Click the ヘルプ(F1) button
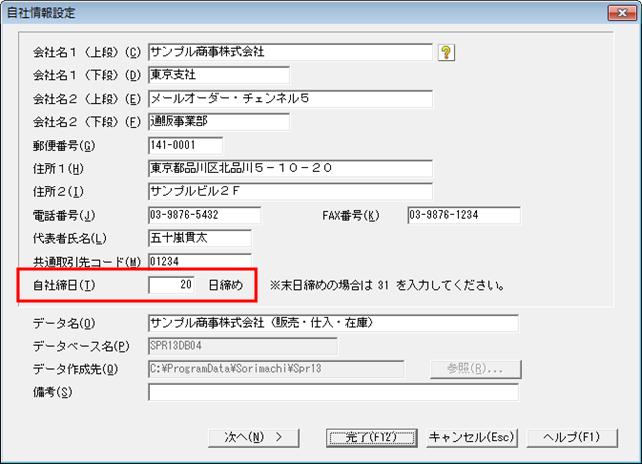The height and width of the screenshot is (464, 642). coord(572,438)
